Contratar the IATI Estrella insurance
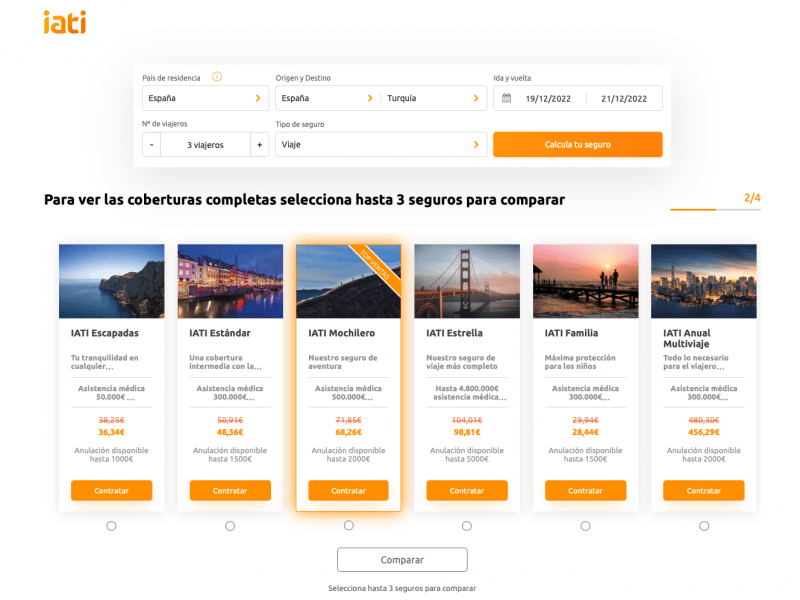 pos(467,490)
